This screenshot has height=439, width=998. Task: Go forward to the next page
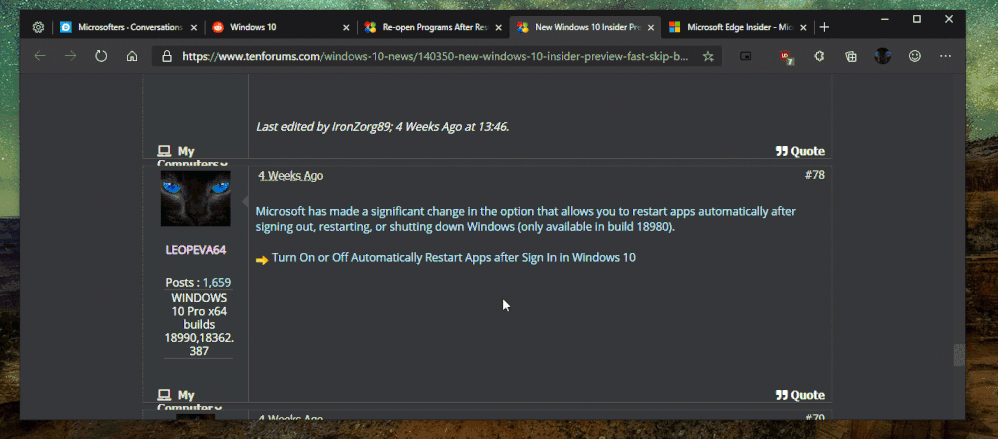pyautogui.click(x=70, y=56)
